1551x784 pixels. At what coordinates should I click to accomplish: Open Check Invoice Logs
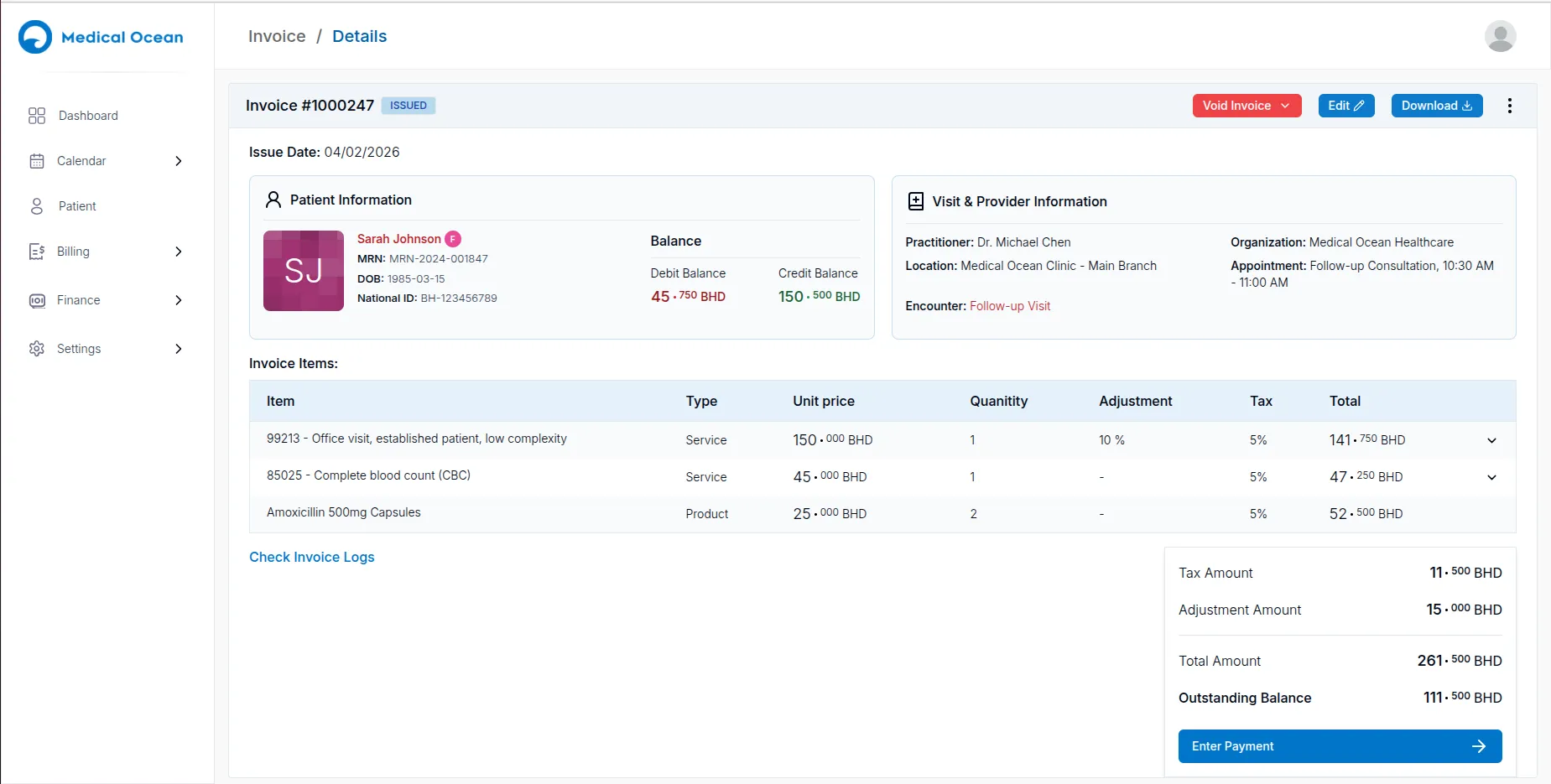(x=311, y=557)
